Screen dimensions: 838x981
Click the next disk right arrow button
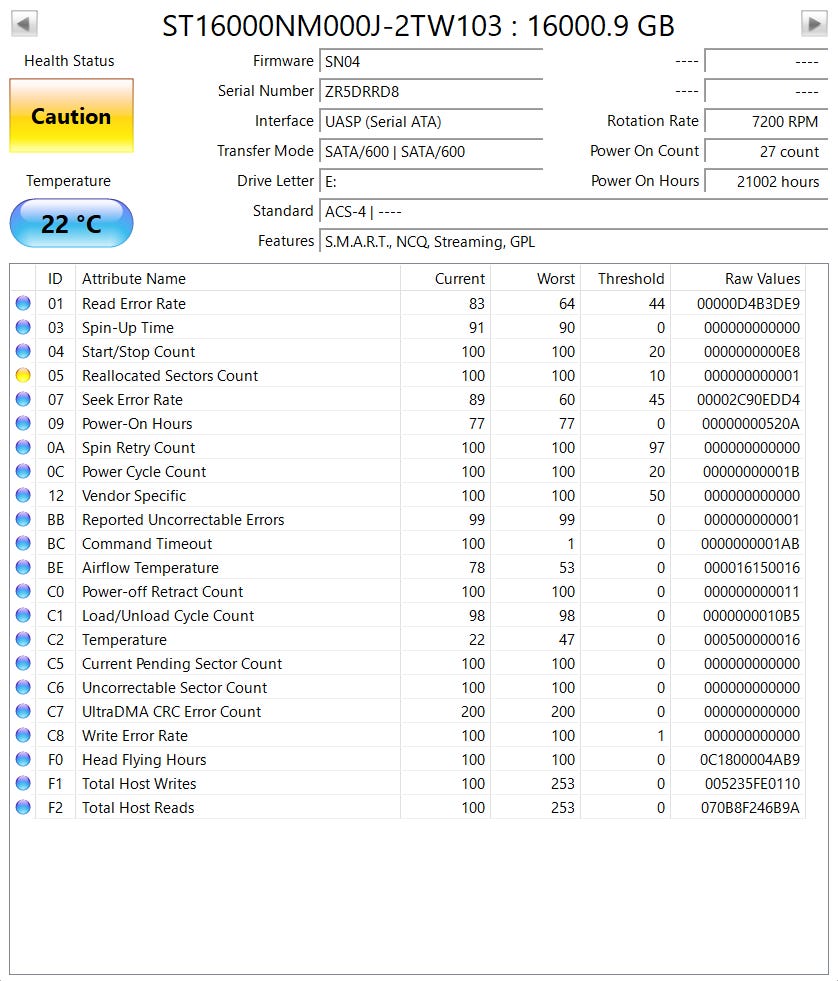(814, 24)
